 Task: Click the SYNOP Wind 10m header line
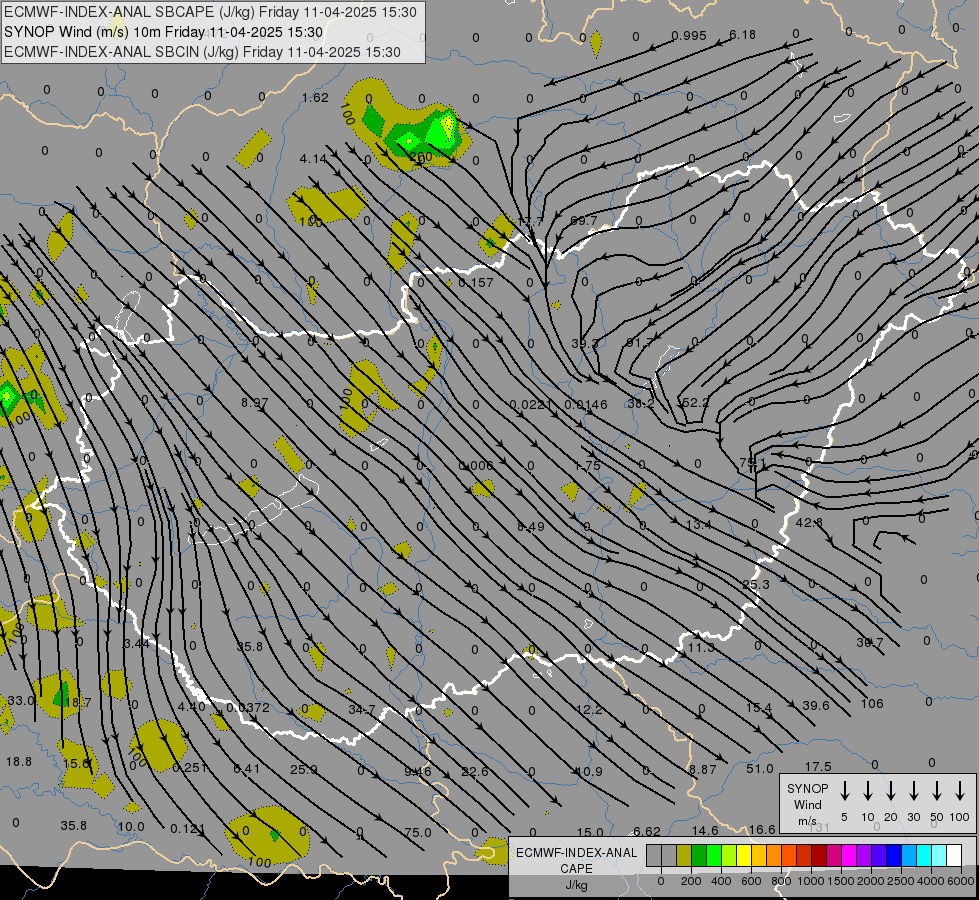(163, 32)
